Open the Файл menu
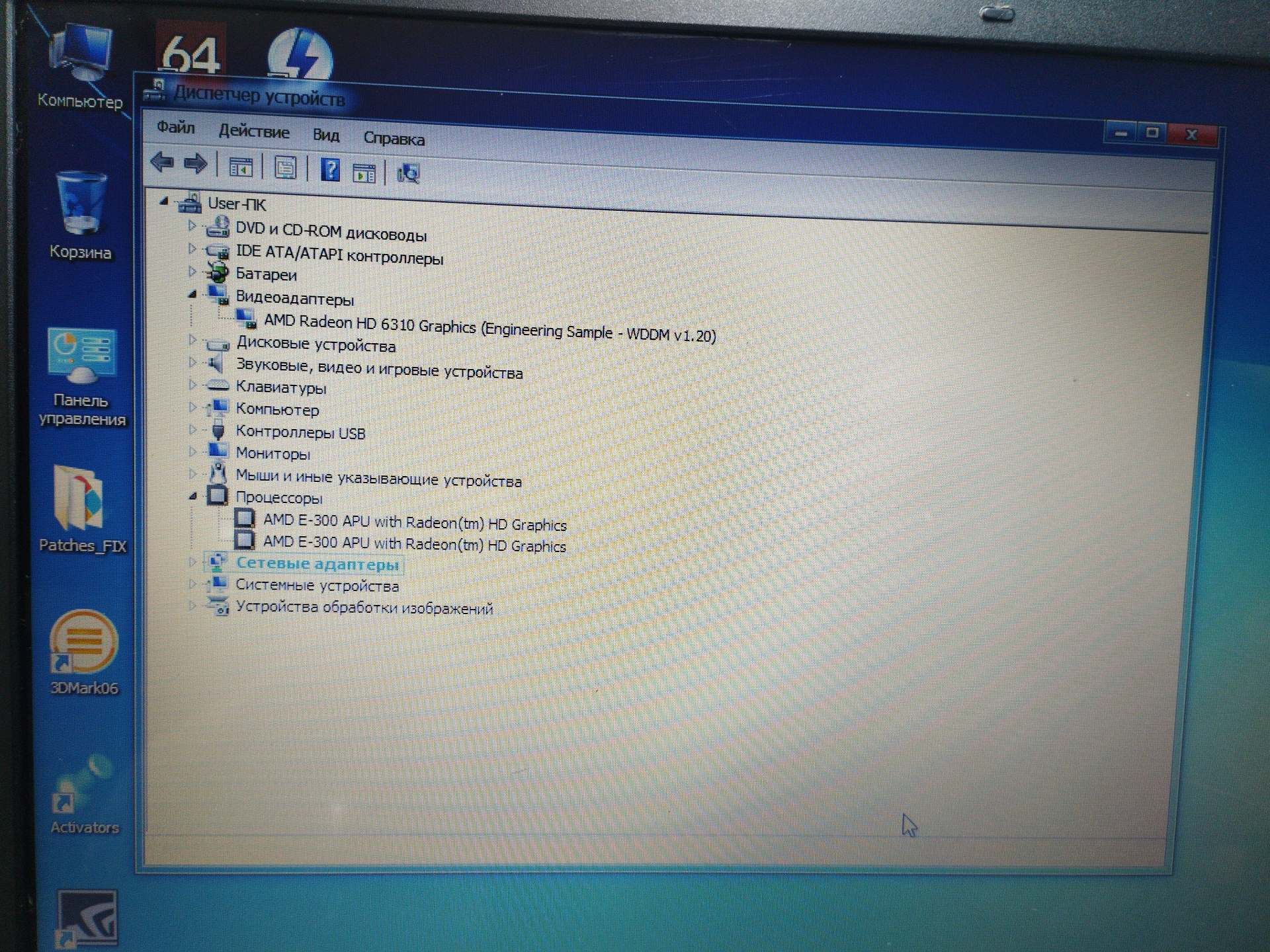The image size is (1270, 952). point(176,127)
